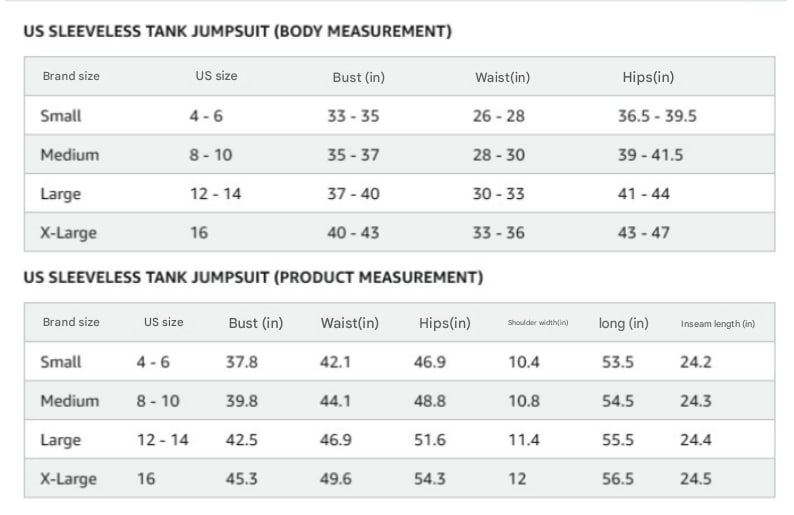Click the 44.1 waist value for Medium

pyautogui.click(x=335, y=401)
